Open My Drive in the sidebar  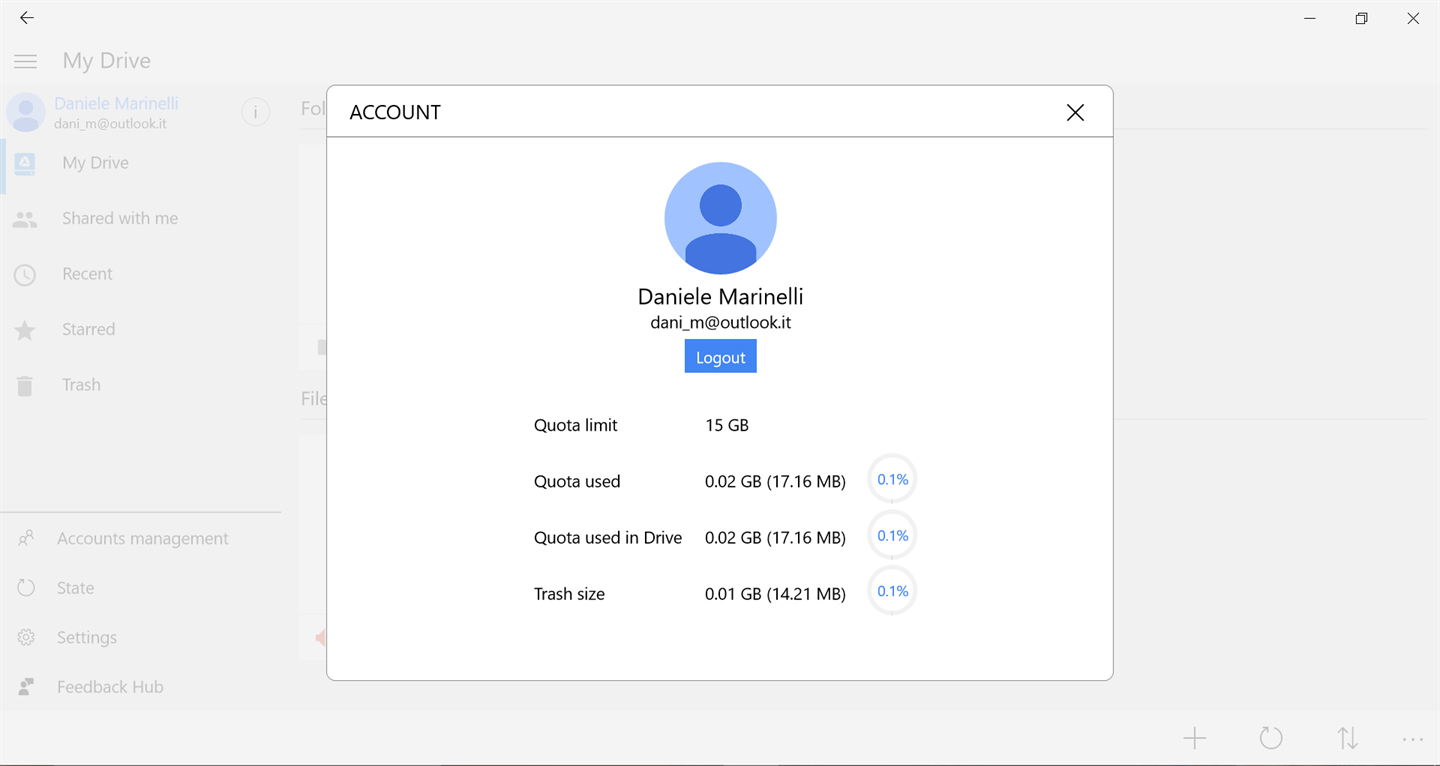coord(140,163)
